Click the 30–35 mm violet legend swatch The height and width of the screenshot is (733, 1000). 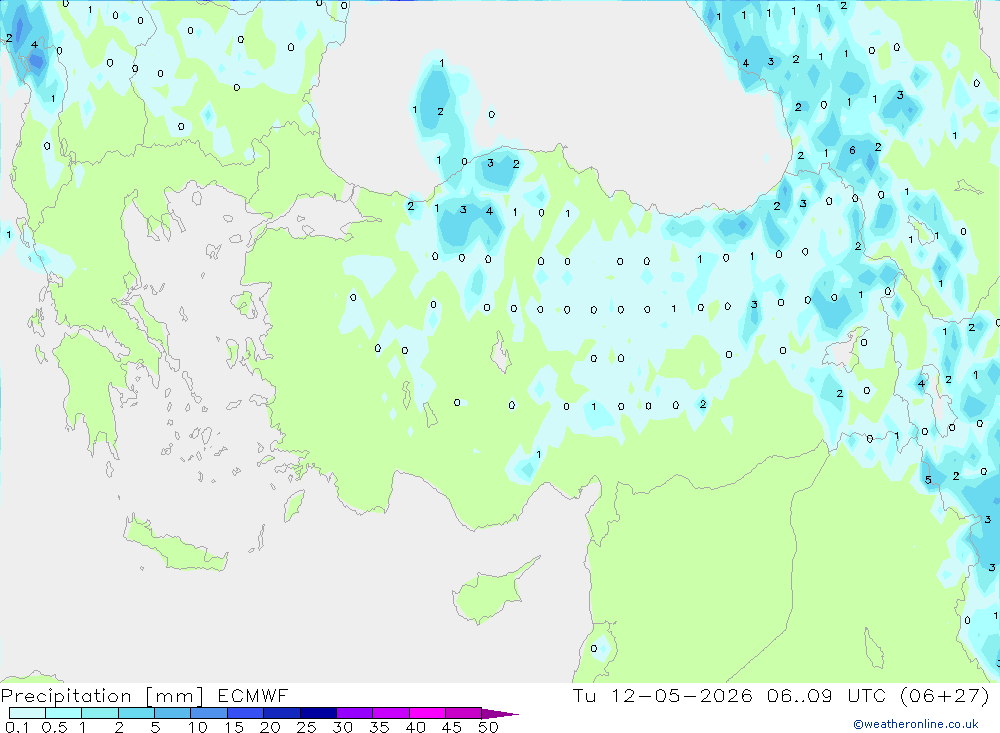355,713
